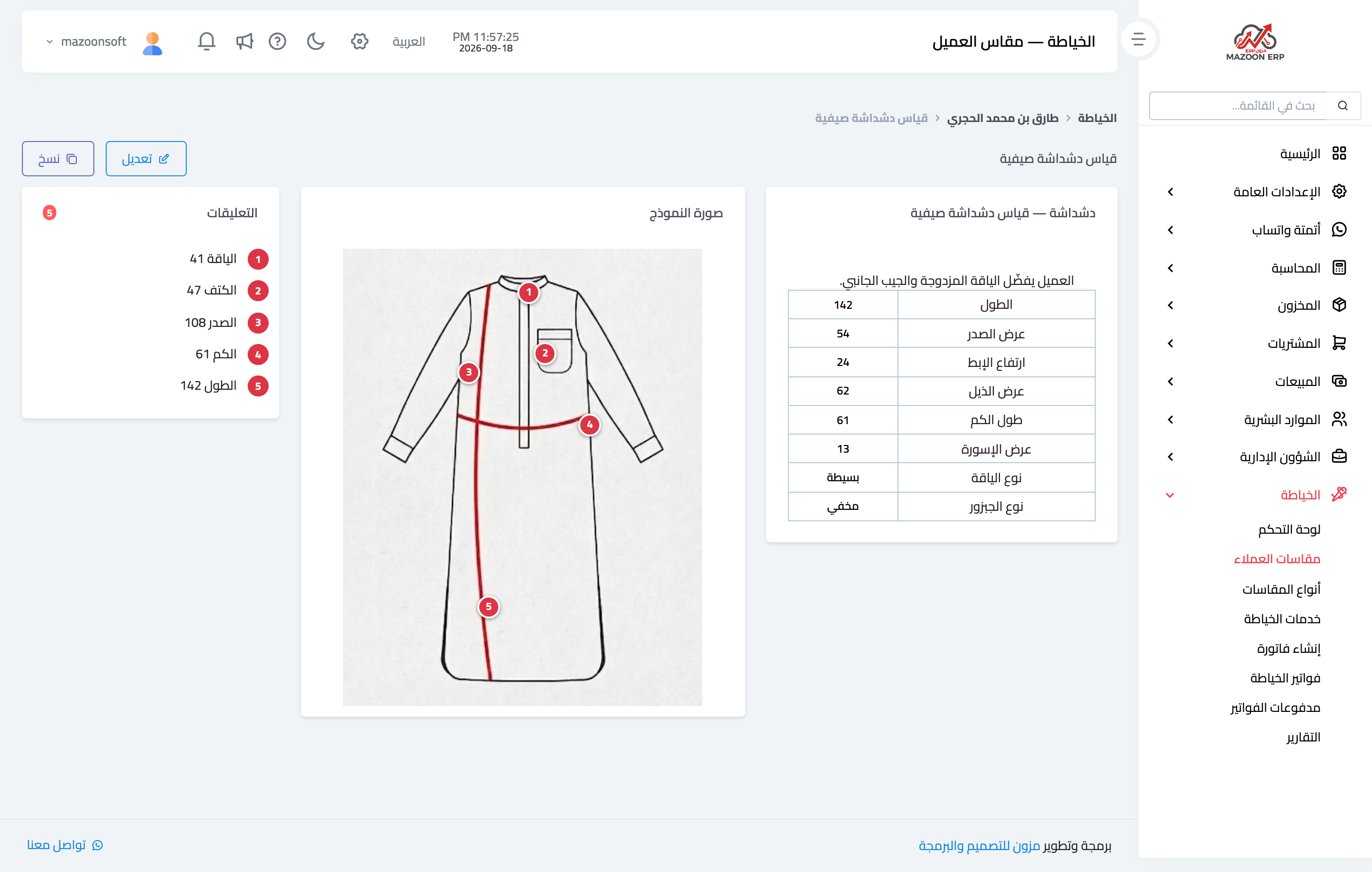The height and width of the screenshot is (872, 1372).
Task: Open the mazoonsoft user dropdown
Action: 87,41
